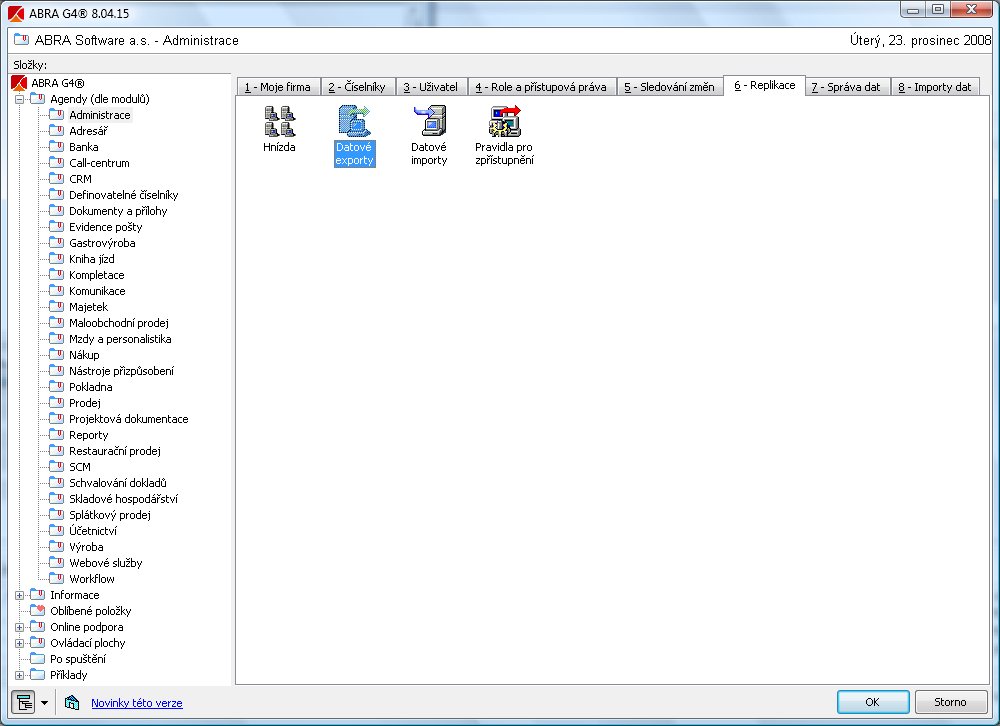The height and width of the screenshot is (726, 1000).
Task: Choose Projektová dokumentace in the tree
Action: [129, 419]
